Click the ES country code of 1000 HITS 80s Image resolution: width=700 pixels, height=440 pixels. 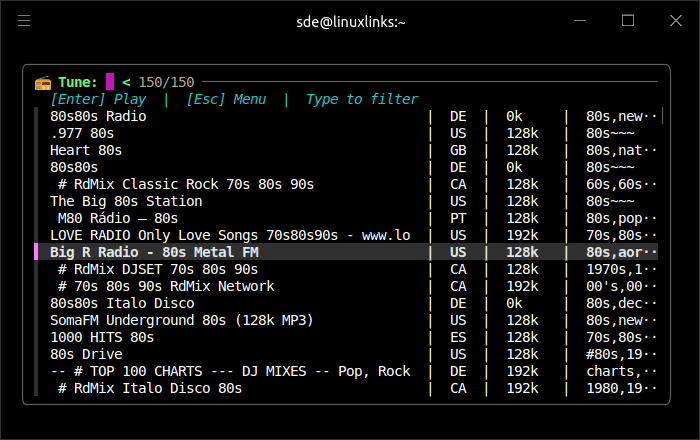coord(458,337)
